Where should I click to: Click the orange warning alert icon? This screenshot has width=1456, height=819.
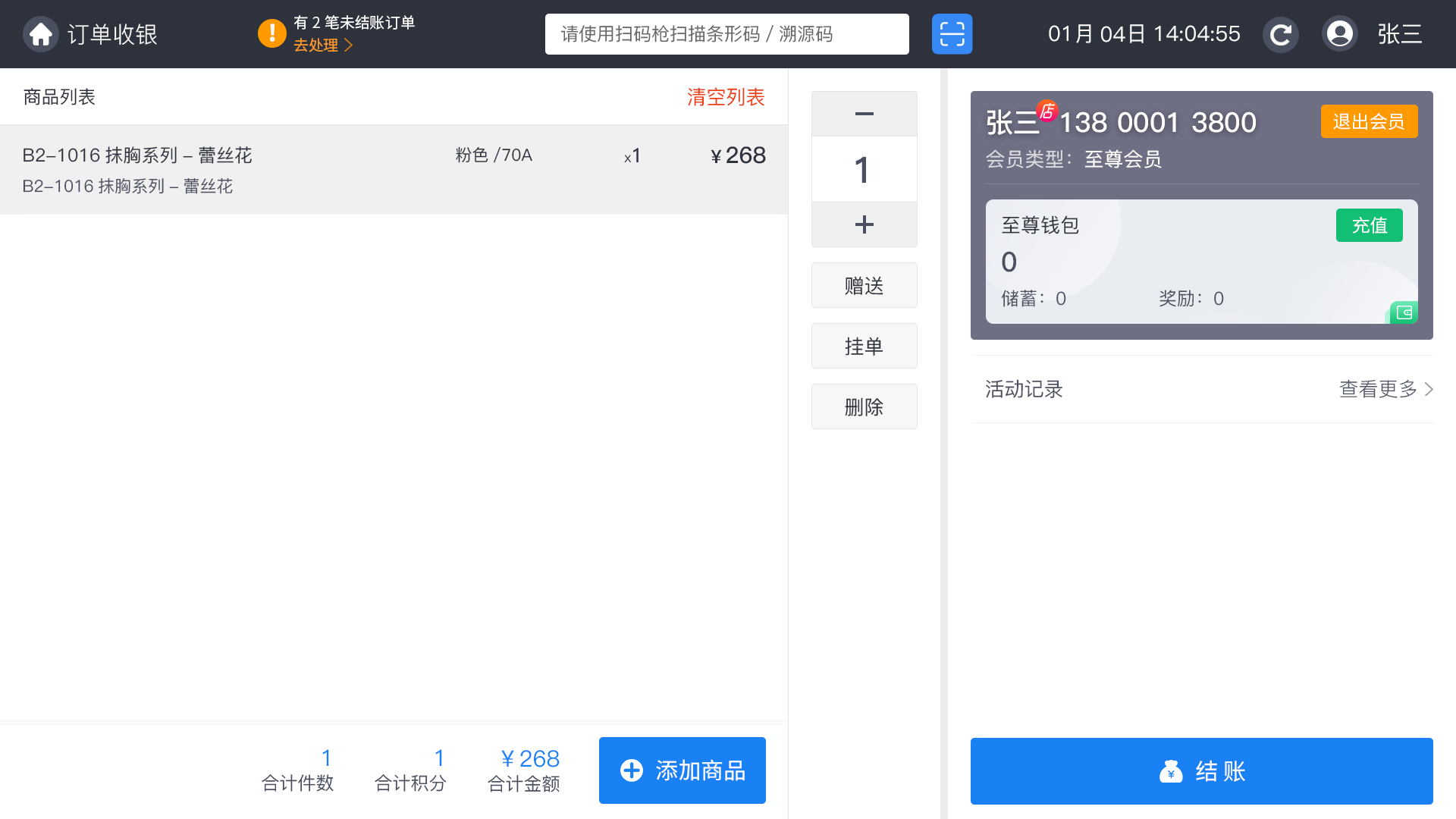point(271,33)
